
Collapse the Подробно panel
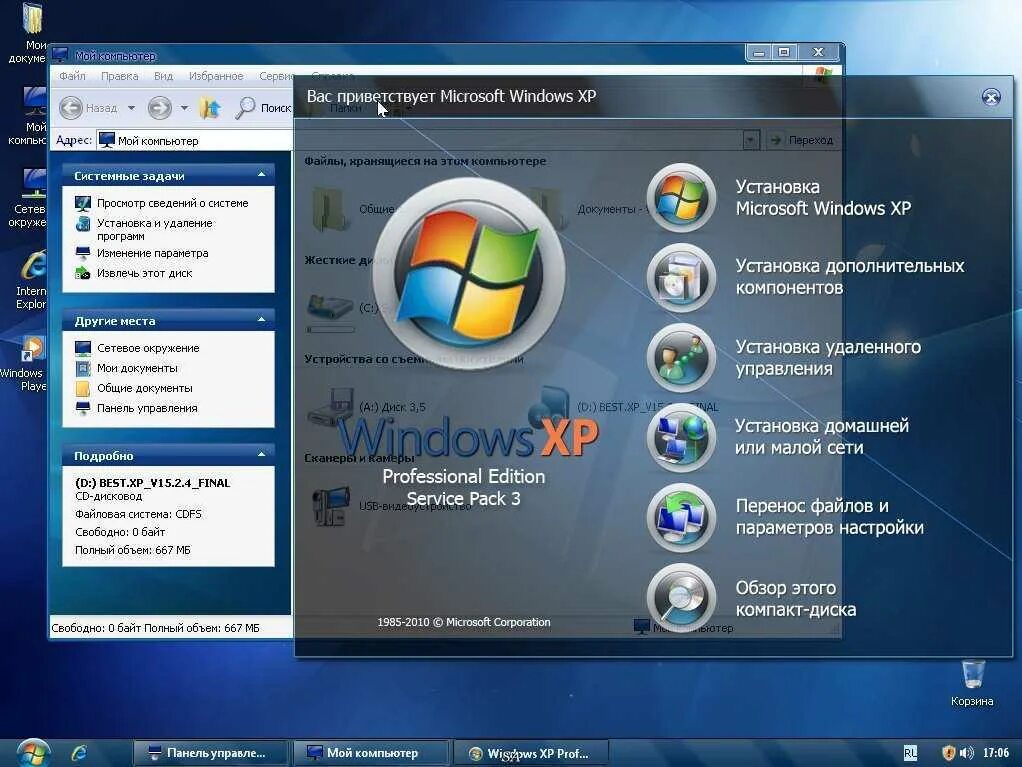click(261, 455)
